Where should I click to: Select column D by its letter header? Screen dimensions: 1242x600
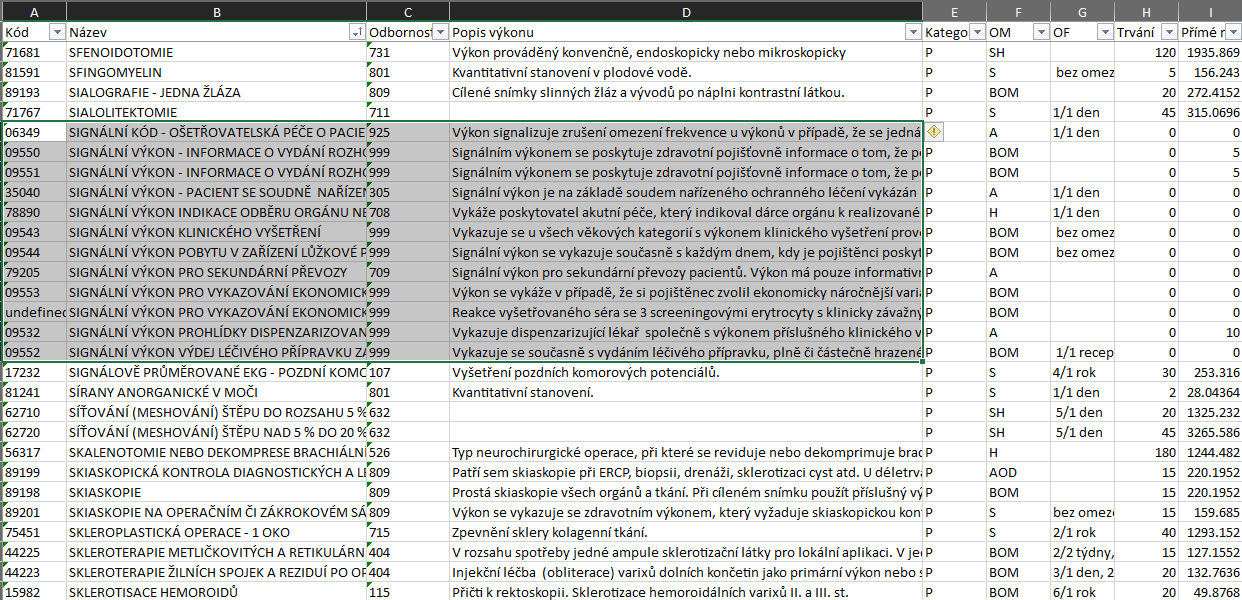pos(686,11)
